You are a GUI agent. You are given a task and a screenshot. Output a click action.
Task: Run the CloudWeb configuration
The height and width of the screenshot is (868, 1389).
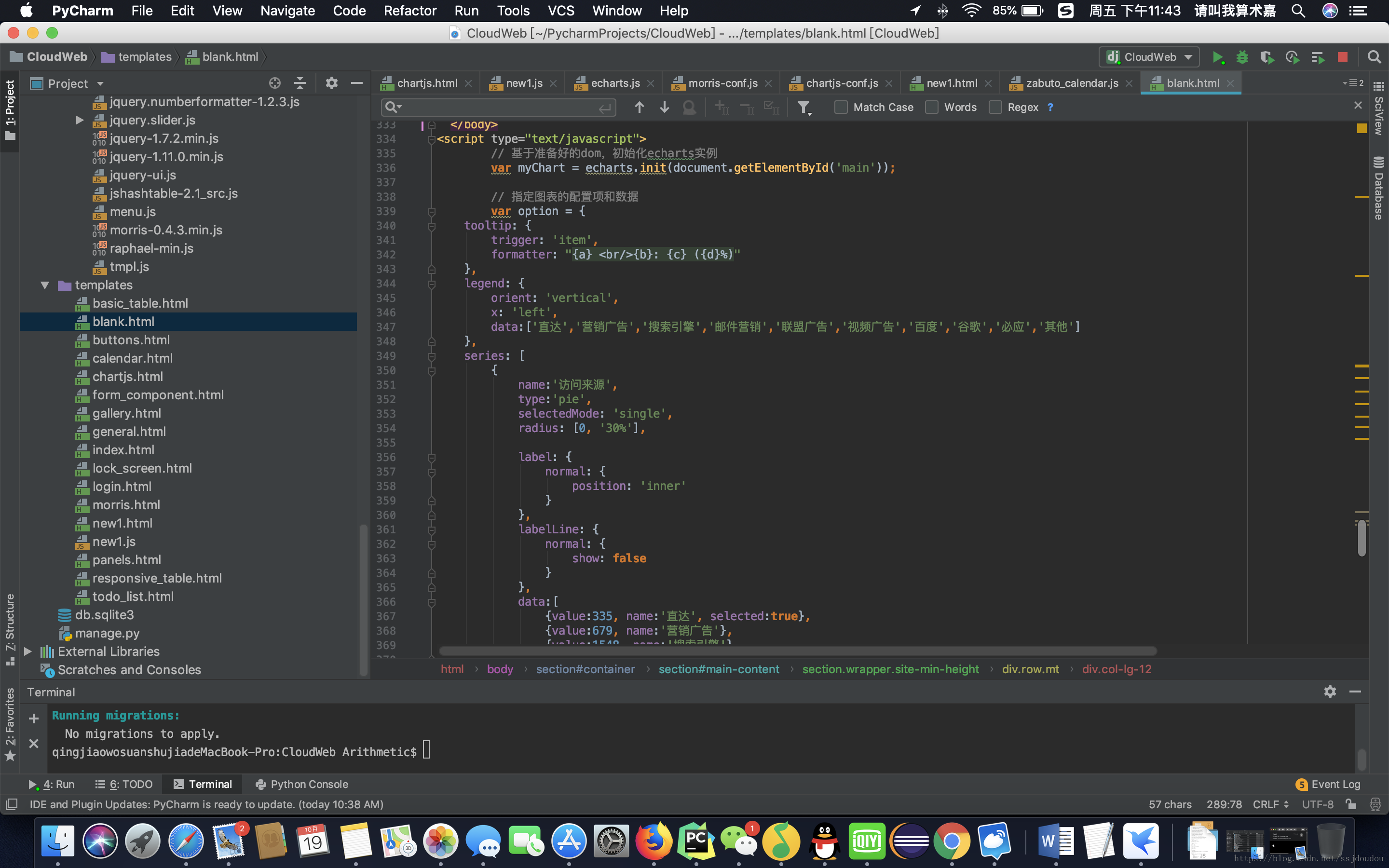click(x=1217, y=57)
